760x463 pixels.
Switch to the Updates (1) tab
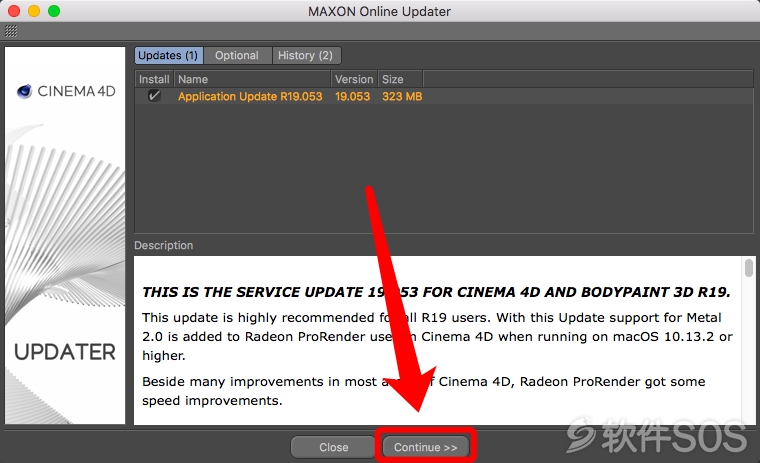click(x=169, y=55)
